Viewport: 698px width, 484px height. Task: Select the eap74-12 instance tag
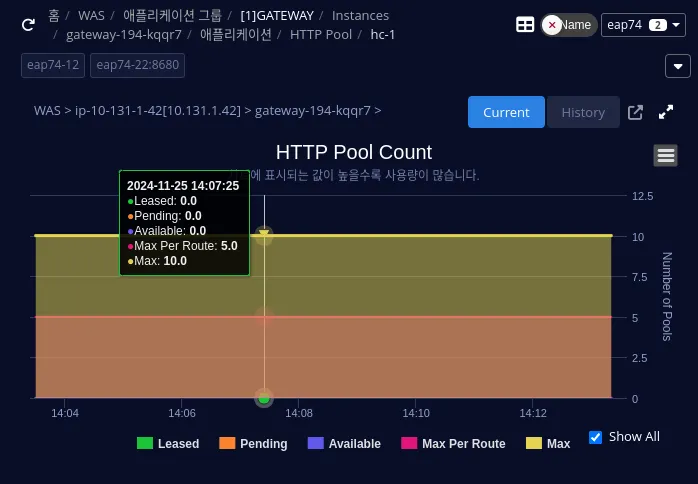click(x=53, y=66)
